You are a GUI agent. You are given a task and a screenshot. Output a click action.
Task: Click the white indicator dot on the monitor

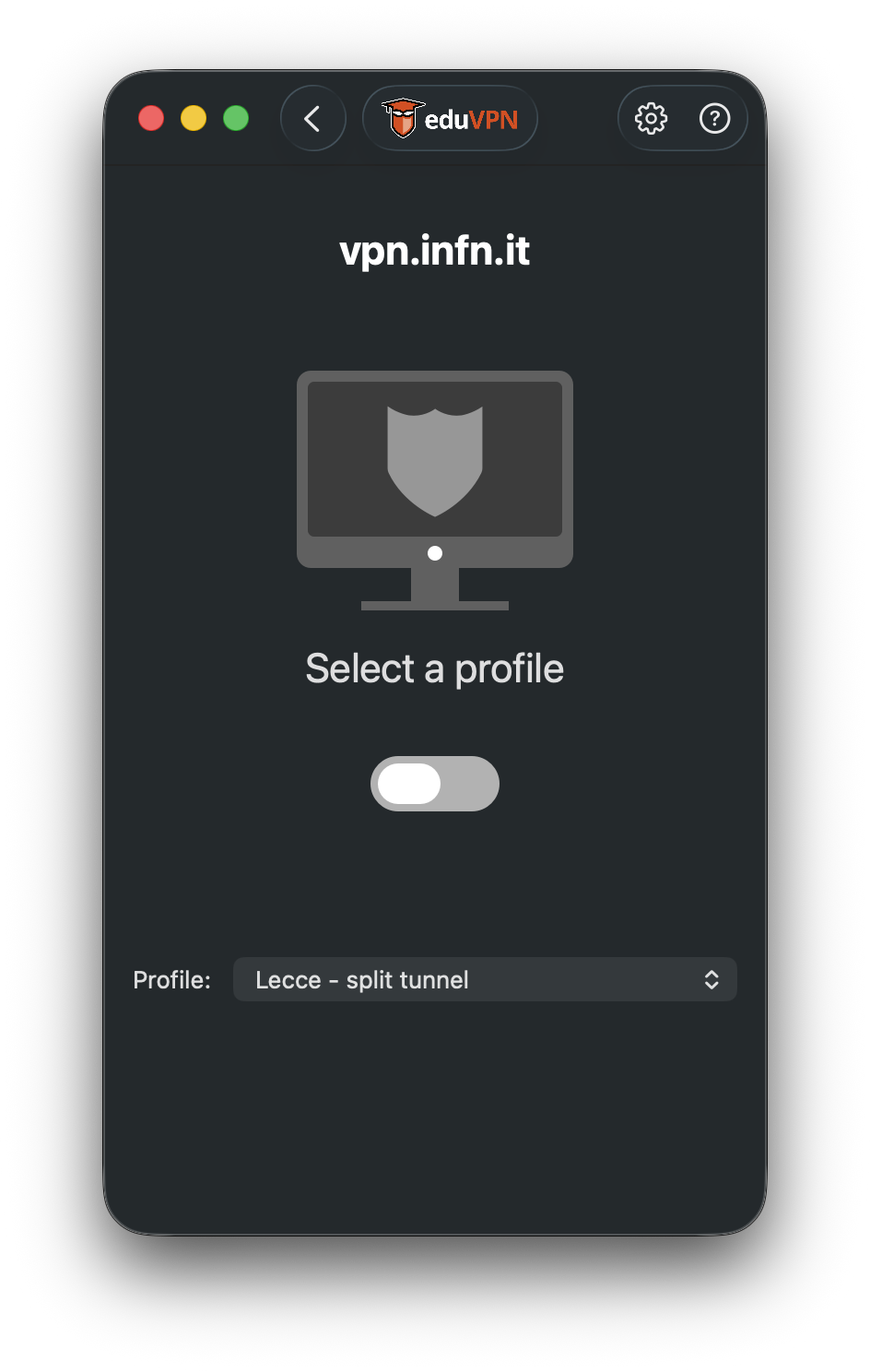point(435,553)
